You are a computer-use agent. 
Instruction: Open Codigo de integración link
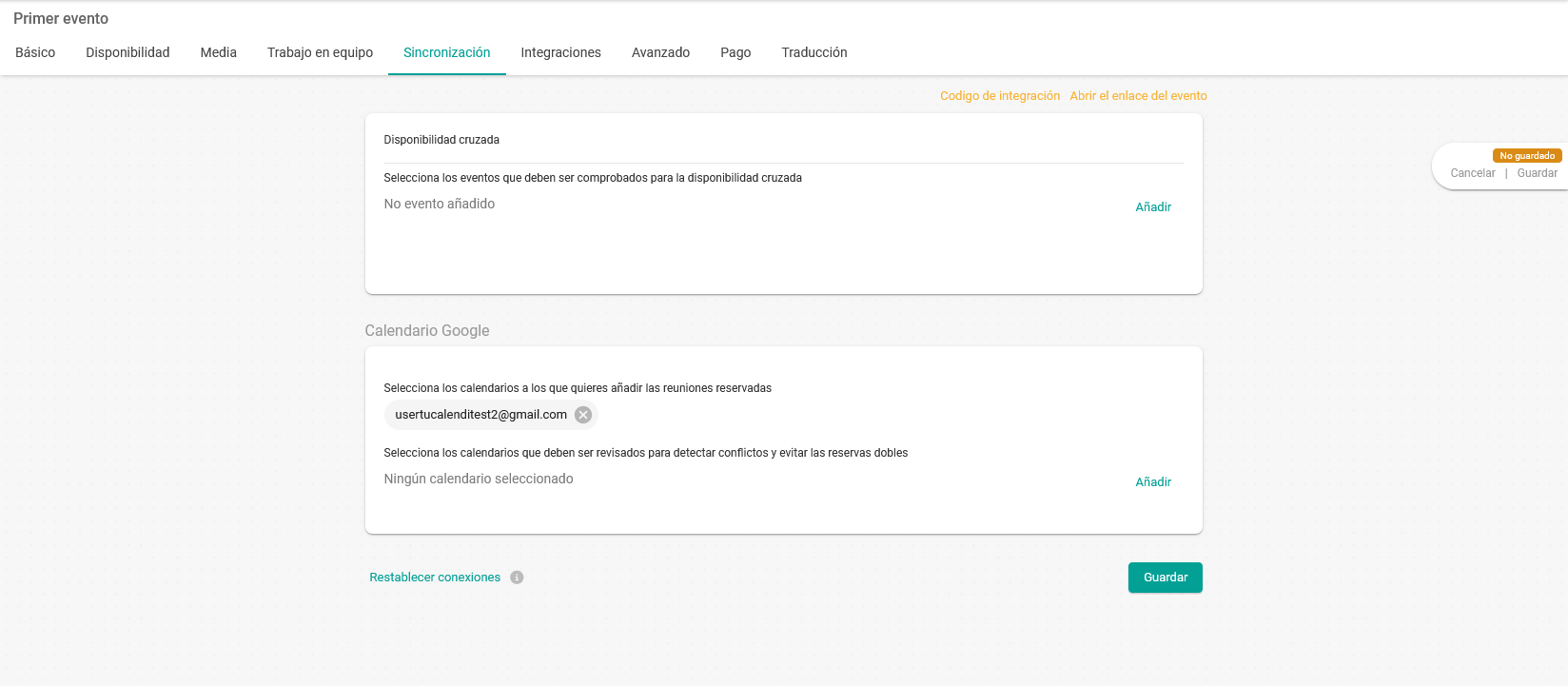pos(1000,96)
